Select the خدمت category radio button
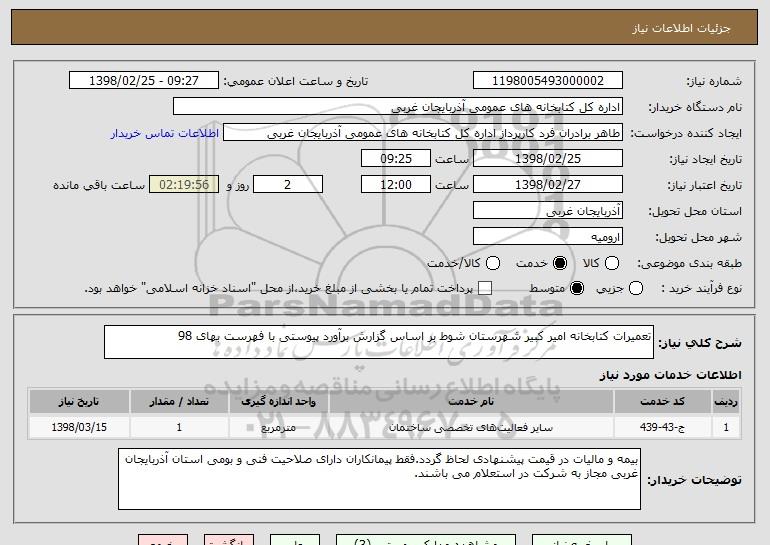 tap(560, 263)
